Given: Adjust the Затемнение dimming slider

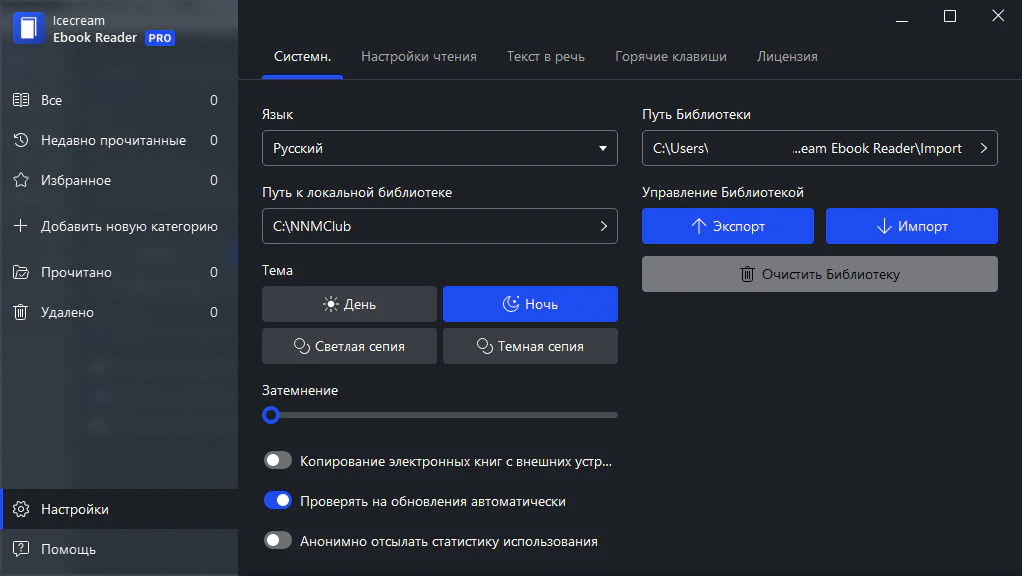Looking at the screenshot, I should [271, 414].
